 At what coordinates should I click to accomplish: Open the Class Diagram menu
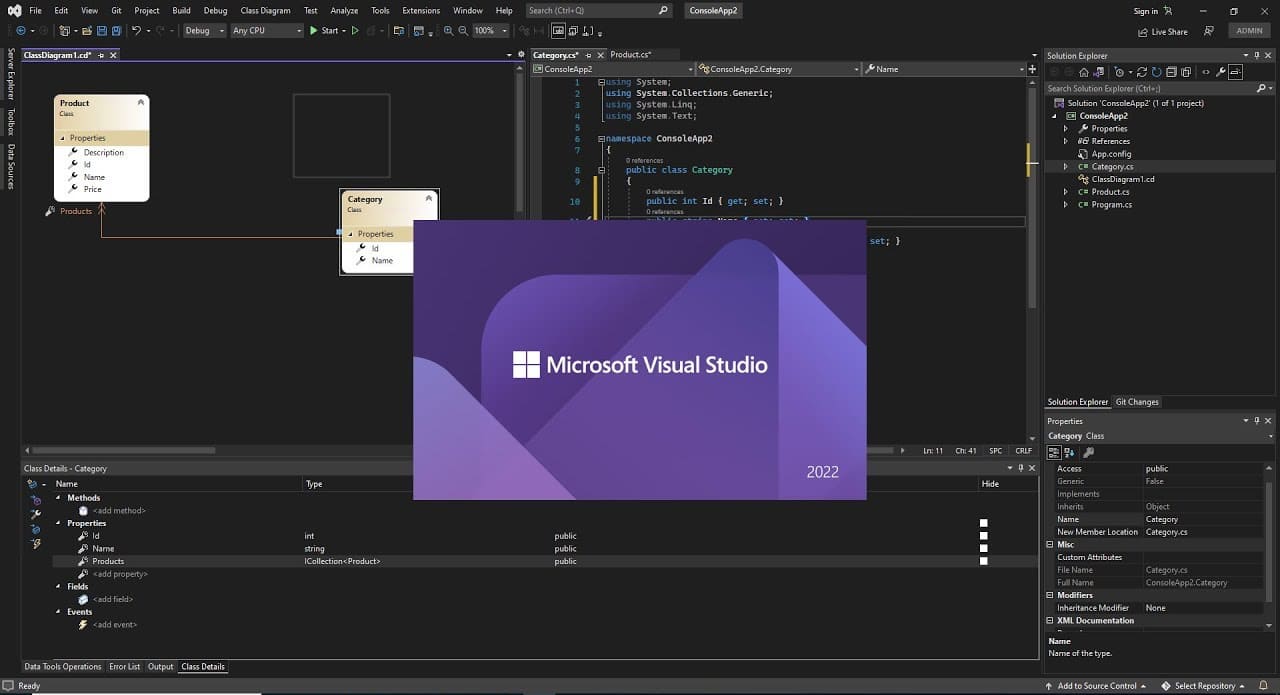[x=265, y=11]
